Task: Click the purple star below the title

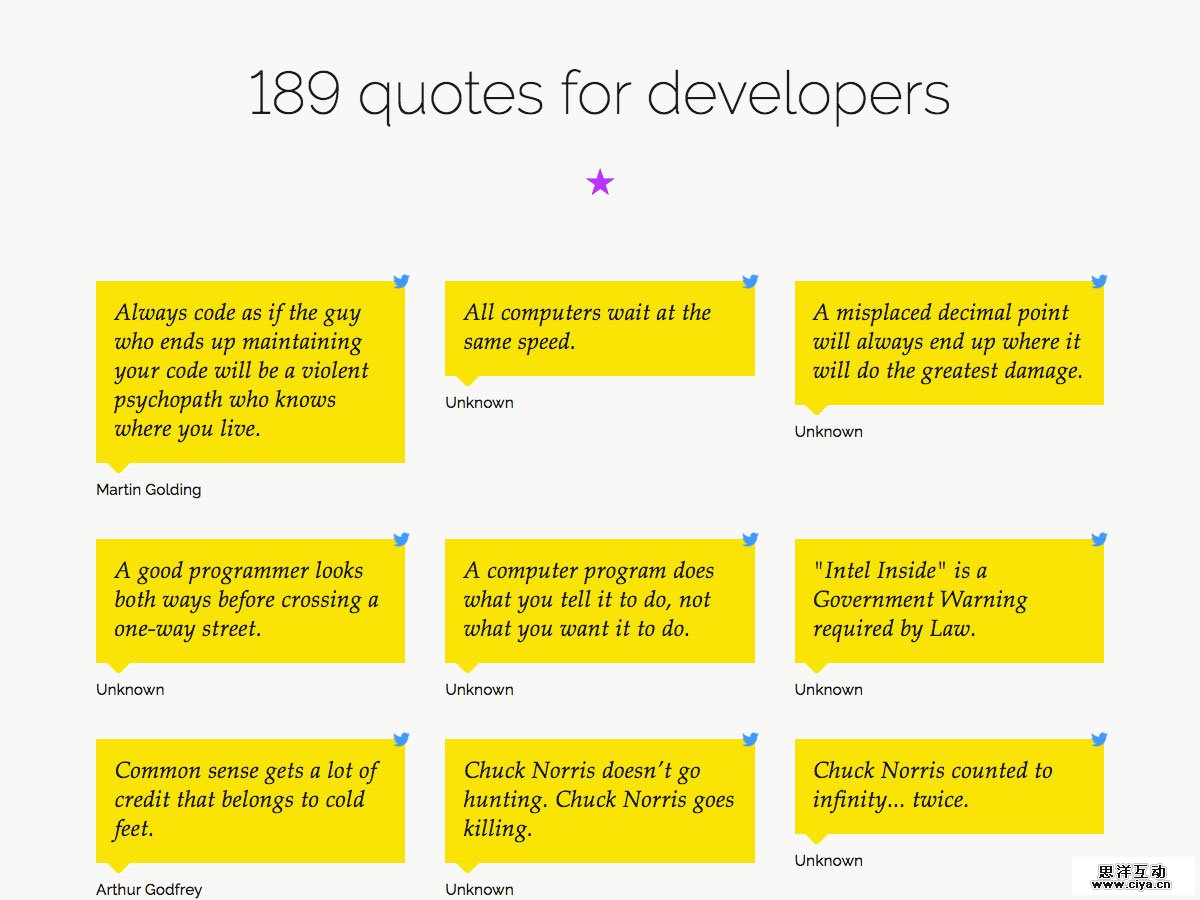Action: pyautogui.click(x=600, y=182)
